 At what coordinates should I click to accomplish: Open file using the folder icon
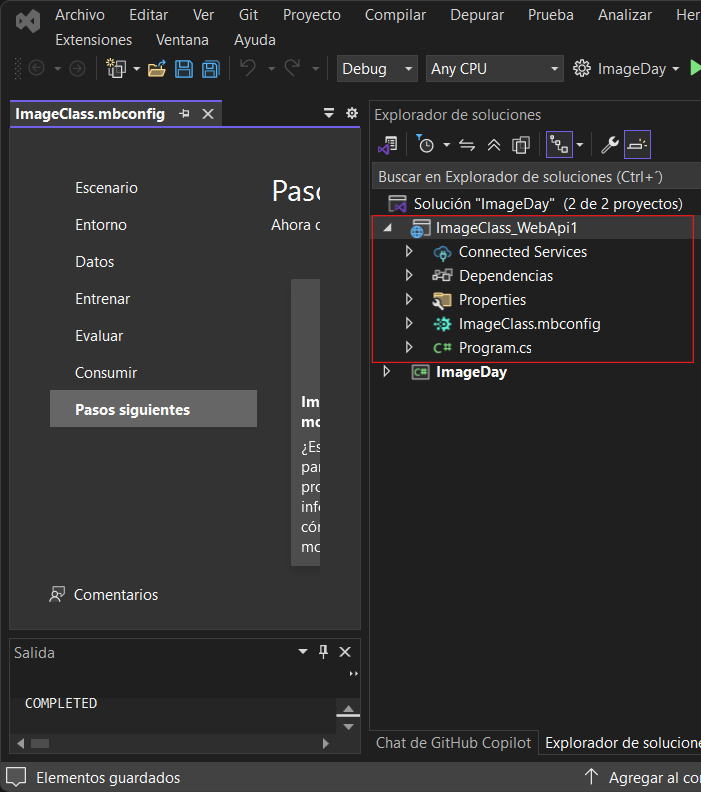coord(157,68)
